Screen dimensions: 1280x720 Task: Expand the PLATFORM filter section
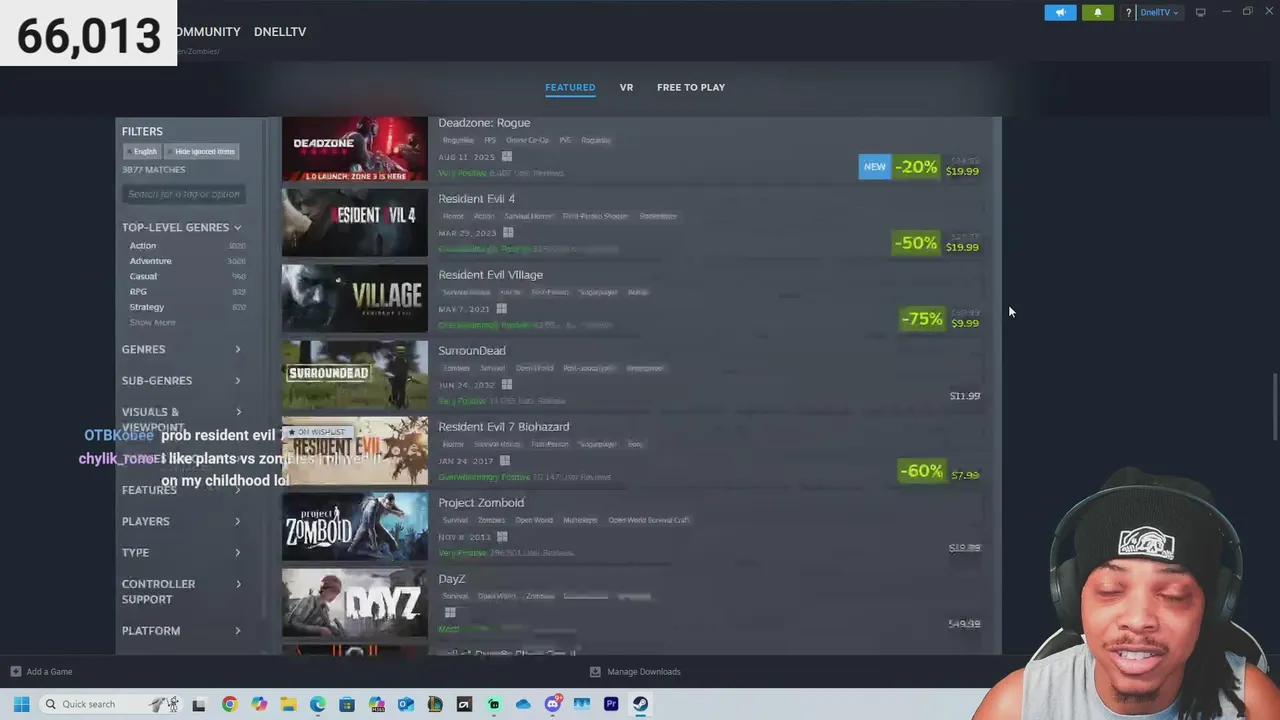pos(181,630)
